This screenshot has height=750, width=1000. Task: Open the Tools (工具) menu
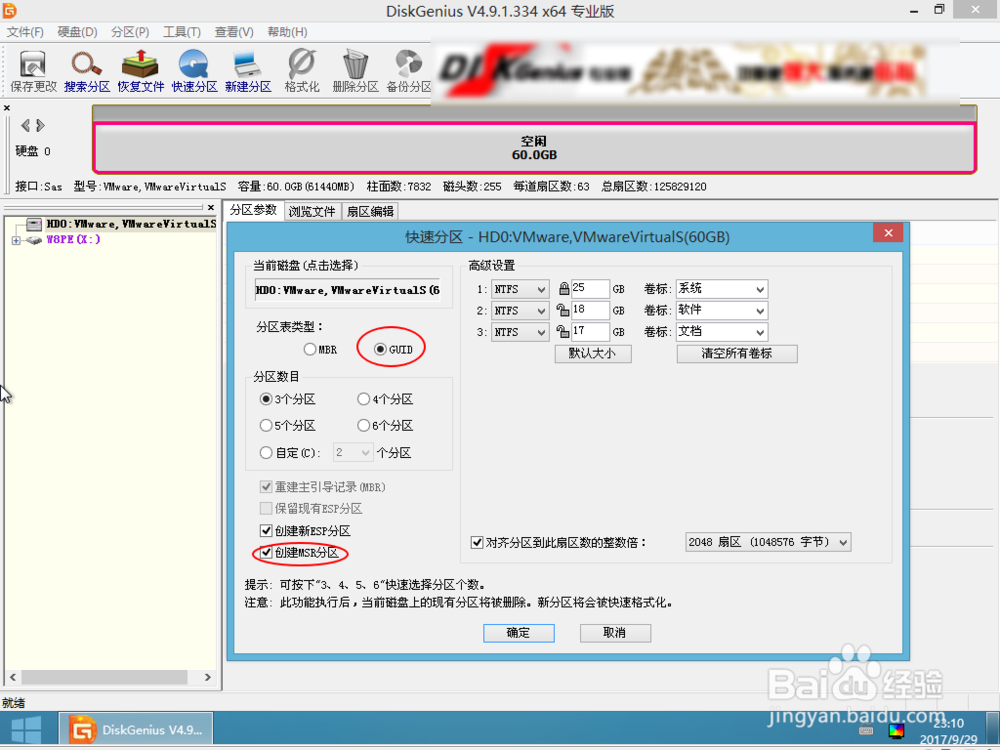click(182, 32)
